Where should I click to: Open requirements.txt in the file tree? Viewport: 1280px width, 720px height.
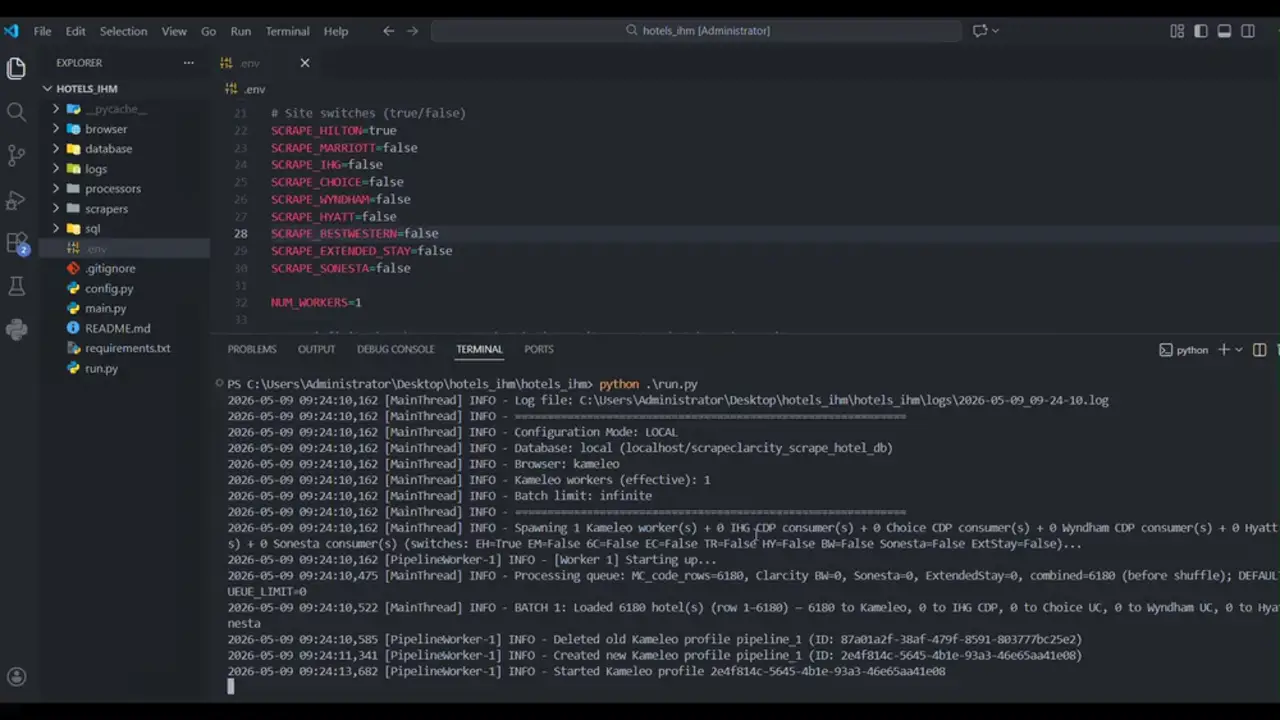tap(127, 349)
